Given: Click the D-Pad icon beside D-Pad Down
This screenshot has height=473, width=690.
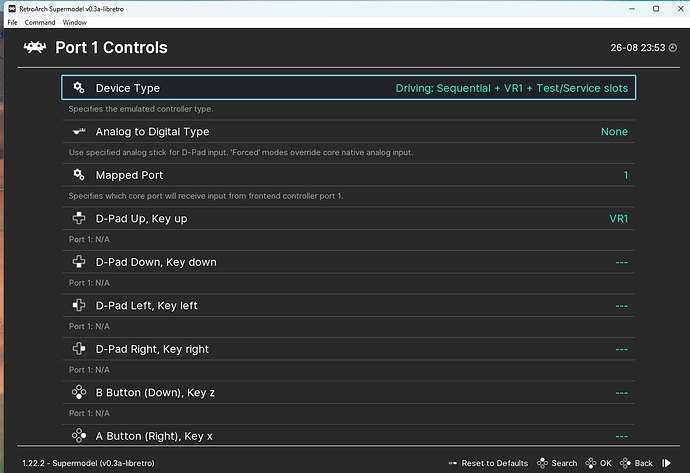Looking at the screenshot, I should [79, 261].
